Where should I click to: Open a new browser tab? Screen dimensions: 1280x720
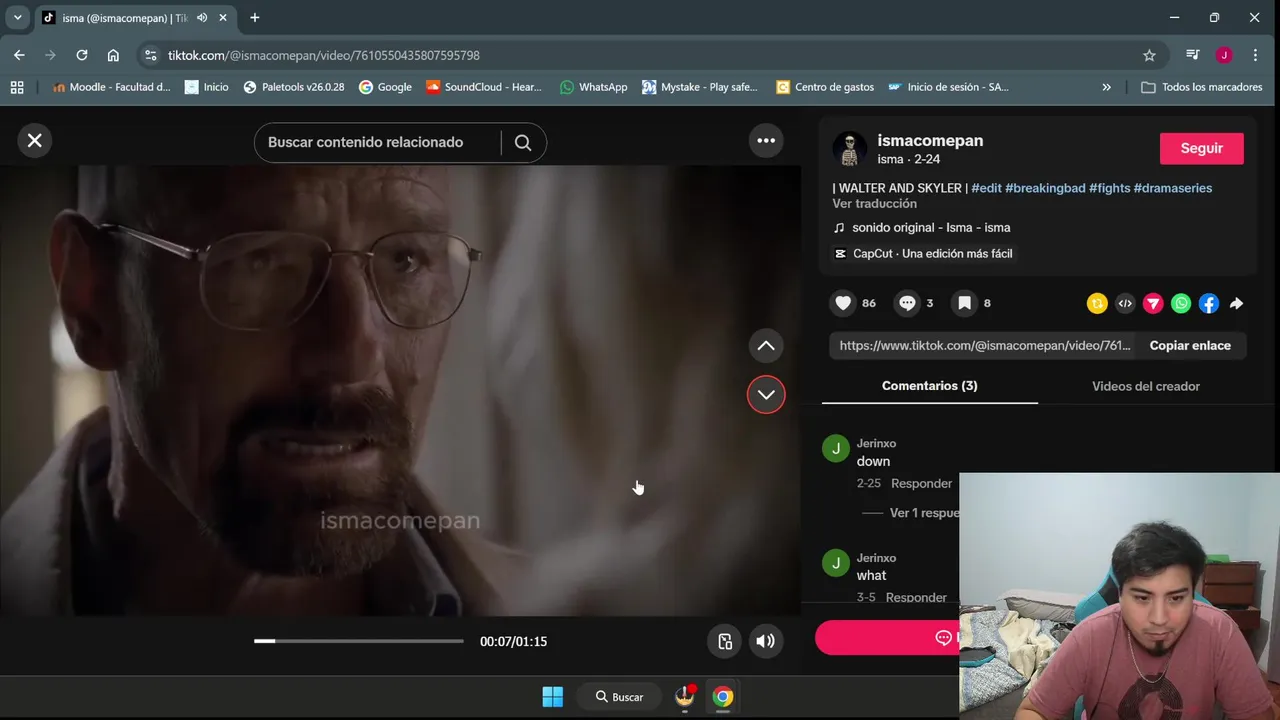point(254,17)
